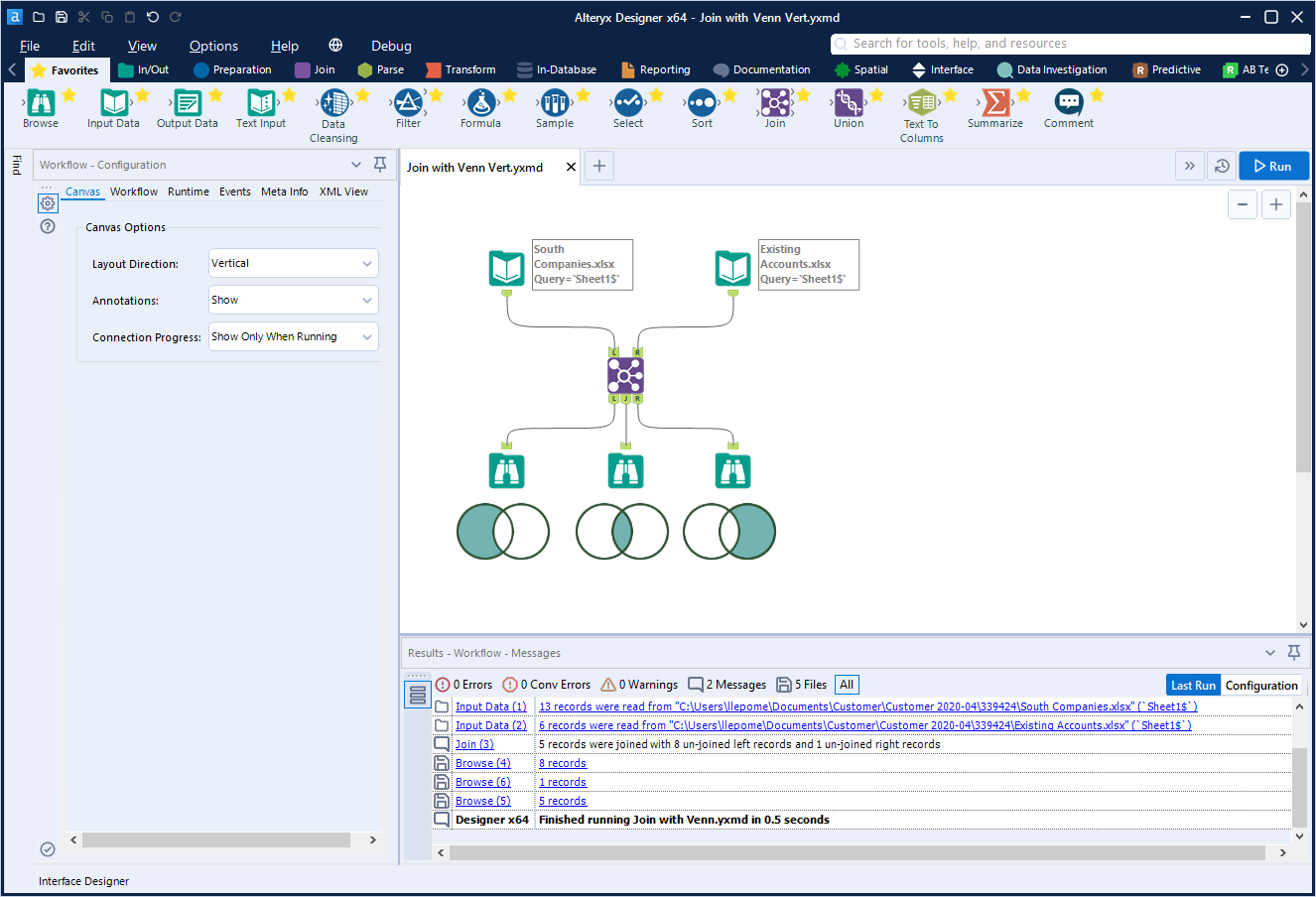Switch to the Runtime tab in Workflow Configuration

[x=188, y=192]
